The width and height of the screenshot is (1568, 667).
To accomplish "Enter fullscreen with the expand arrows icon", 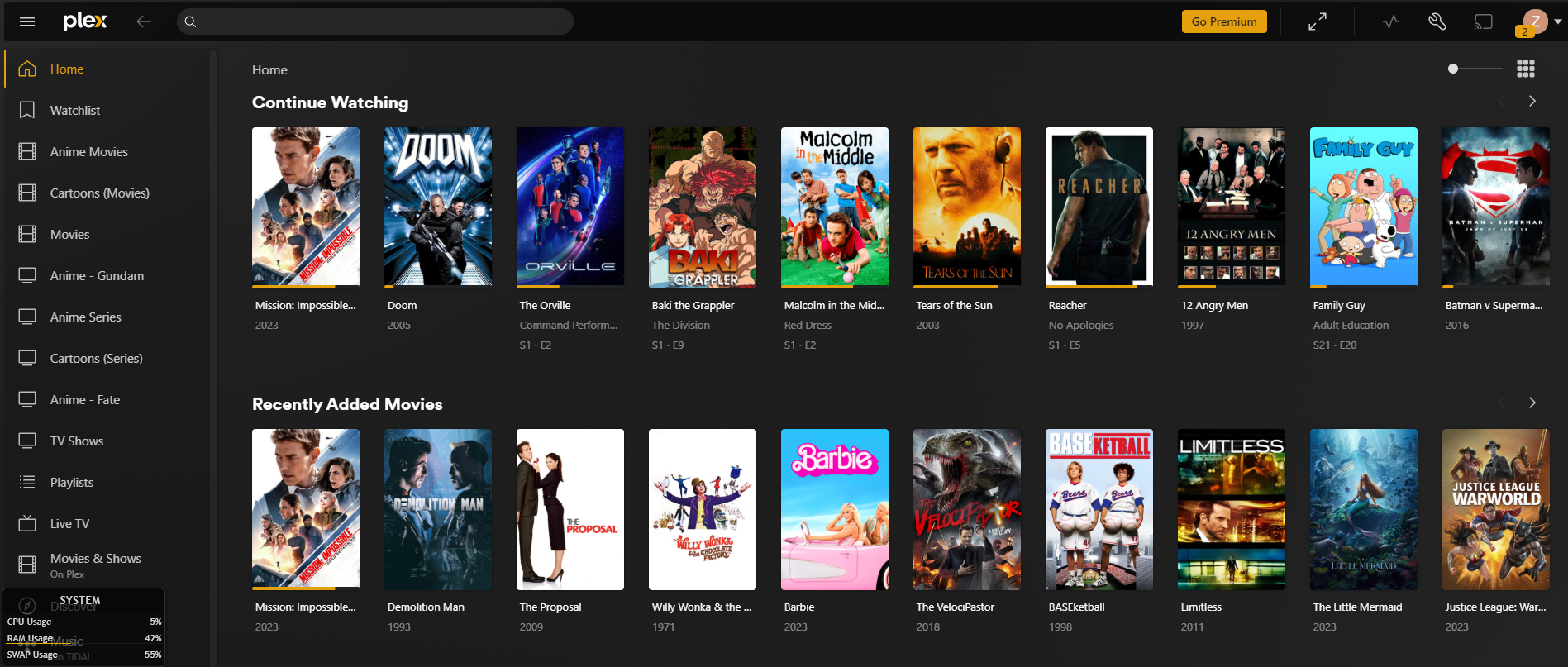I will pos(1318,21).
